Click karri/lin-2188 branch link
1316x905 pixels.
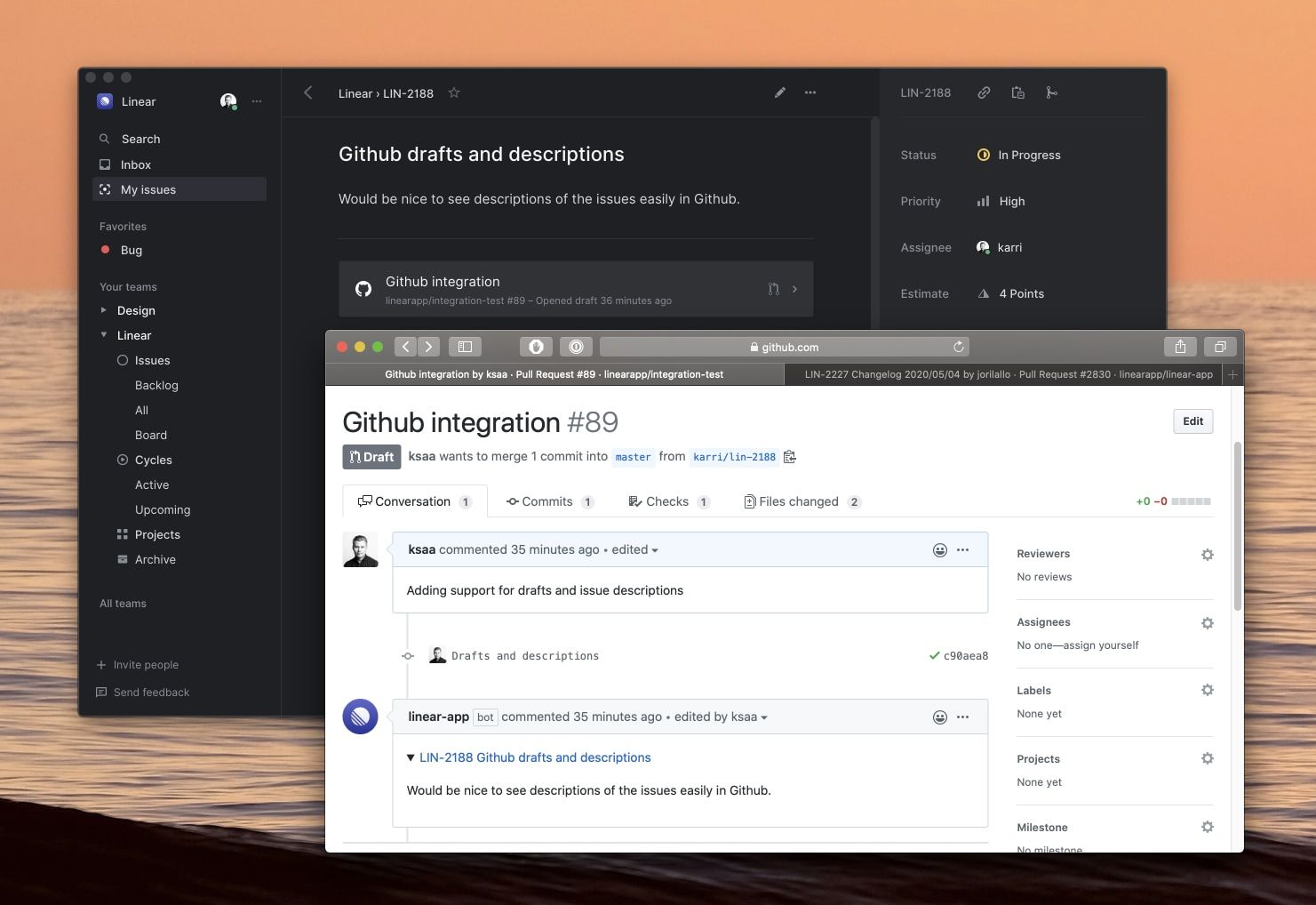pos(734,457)
